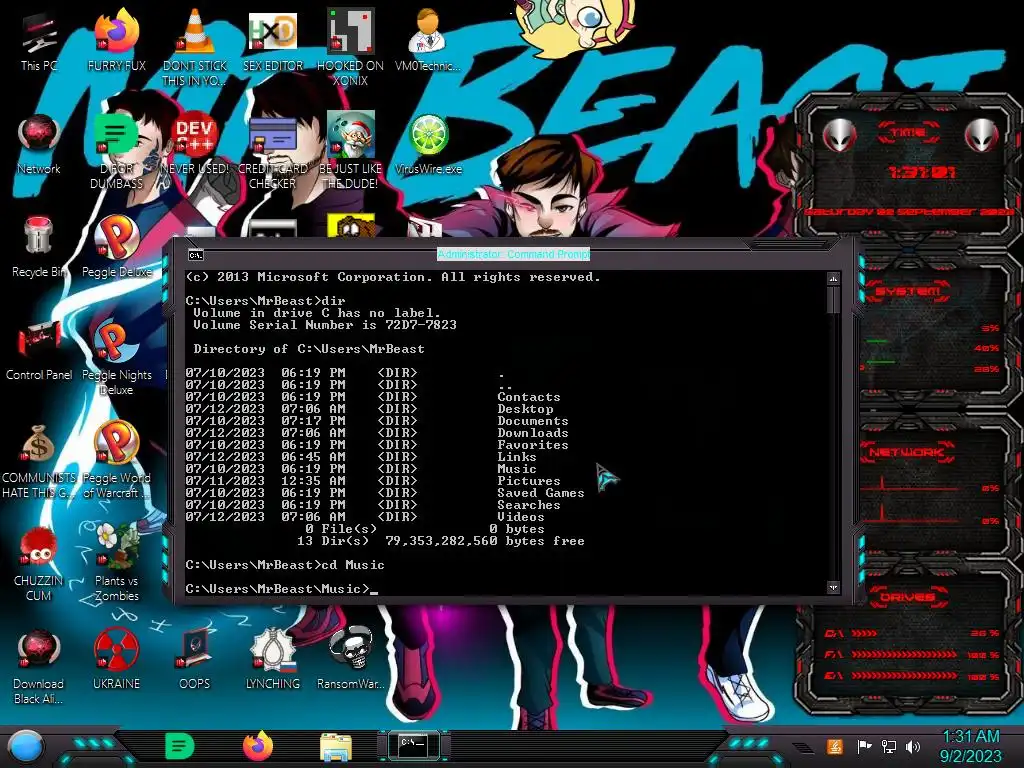Viewport: 1024px width, 768px height.
Task: Open the HxD SEX EDITOR shortcut
Action: 272,42
